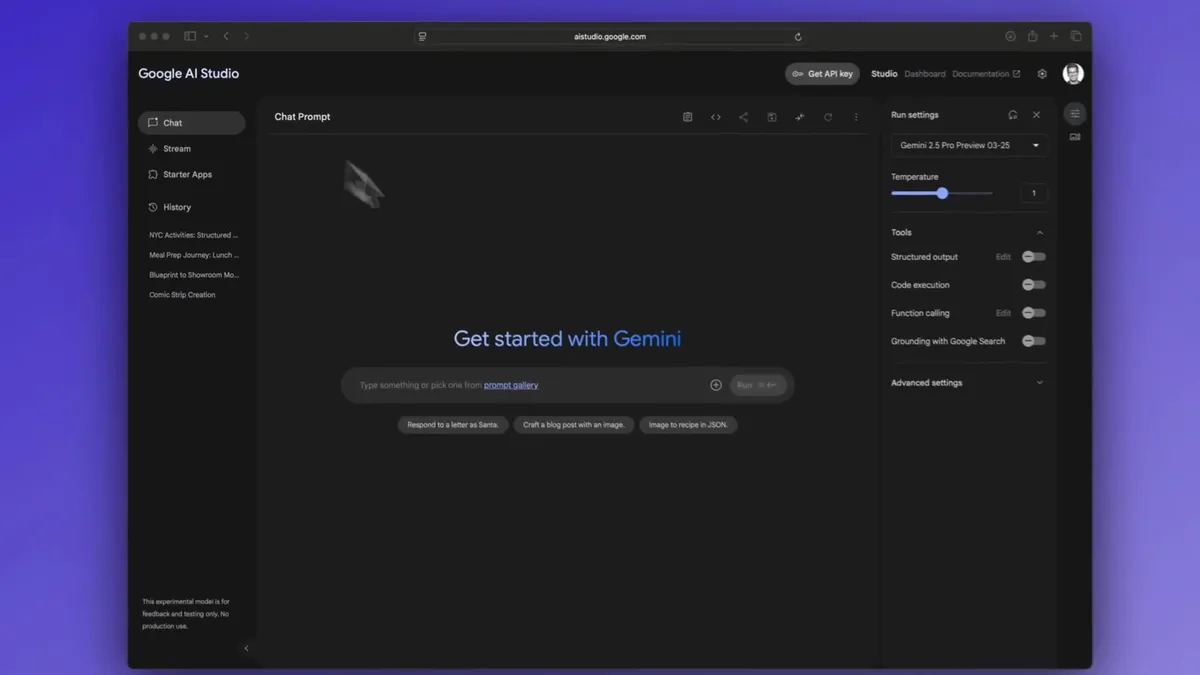Open a new Safari tab with plus
Image resolution: width=1200 pixels, height=675 pixels.
click(1054, 36)
